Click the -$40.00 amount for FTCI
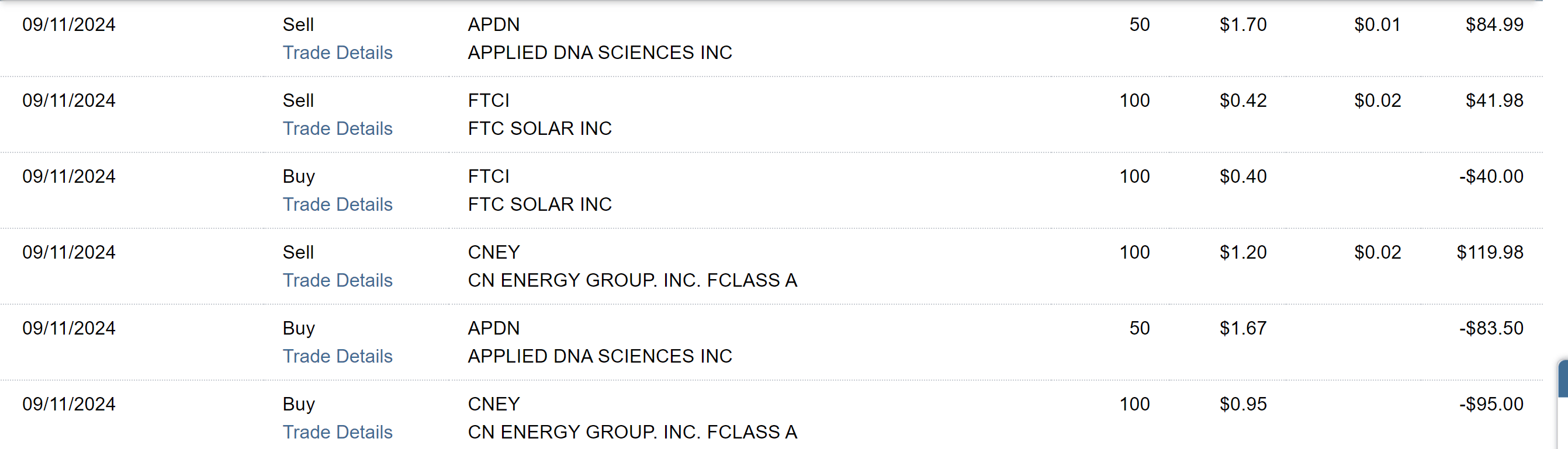The width and height of the screenshot is (1568, 449). click(1491, 176)
